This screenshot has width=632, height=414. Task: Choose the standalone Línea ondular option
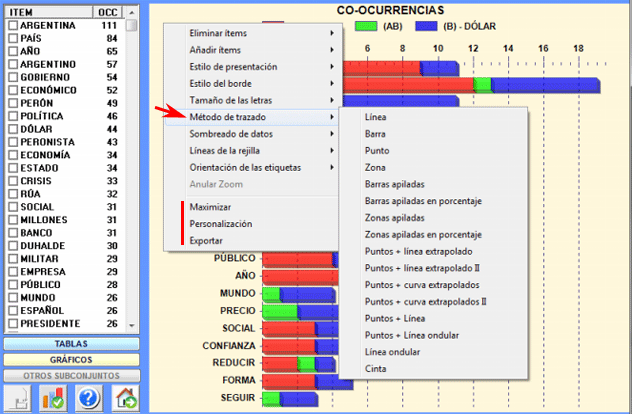click(x=392, y=352)
